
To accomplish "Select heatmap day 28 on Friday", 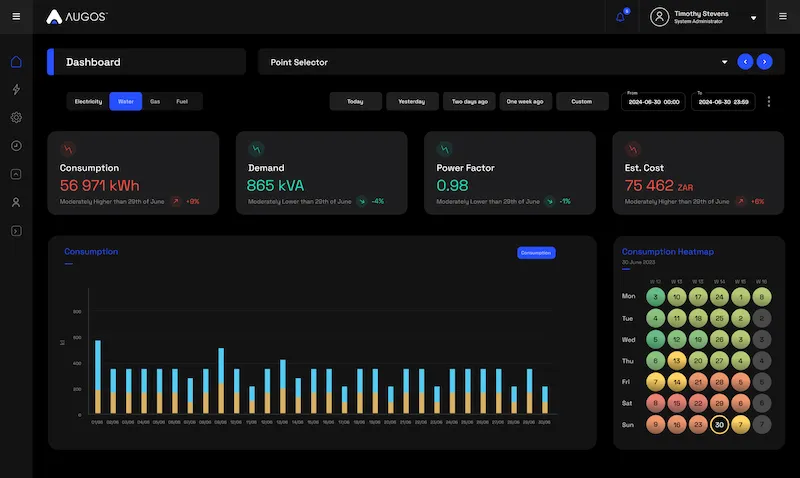I will (719, 382).
